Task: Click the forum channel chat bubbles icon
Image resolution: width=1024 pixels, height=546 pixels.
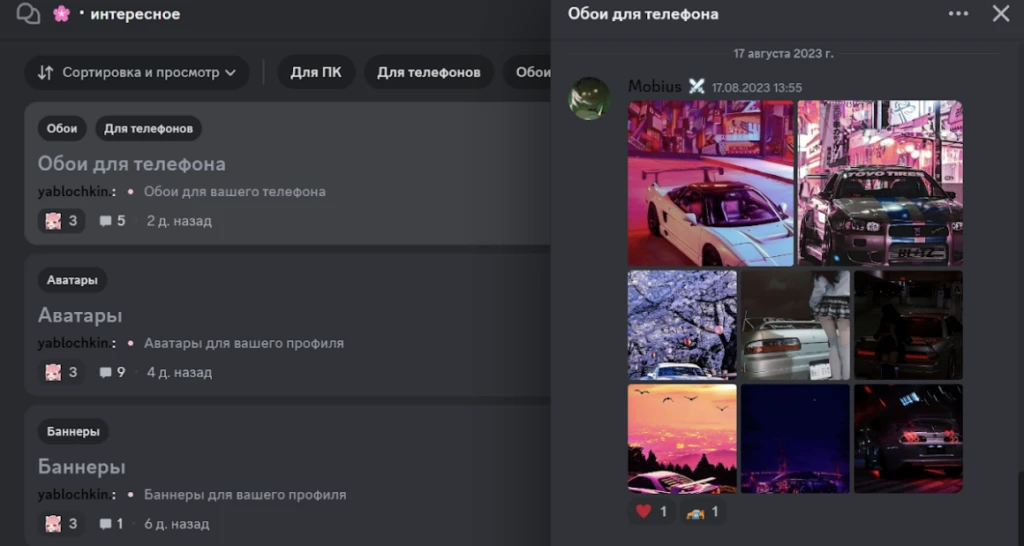Action: click(x=28, y=13)
